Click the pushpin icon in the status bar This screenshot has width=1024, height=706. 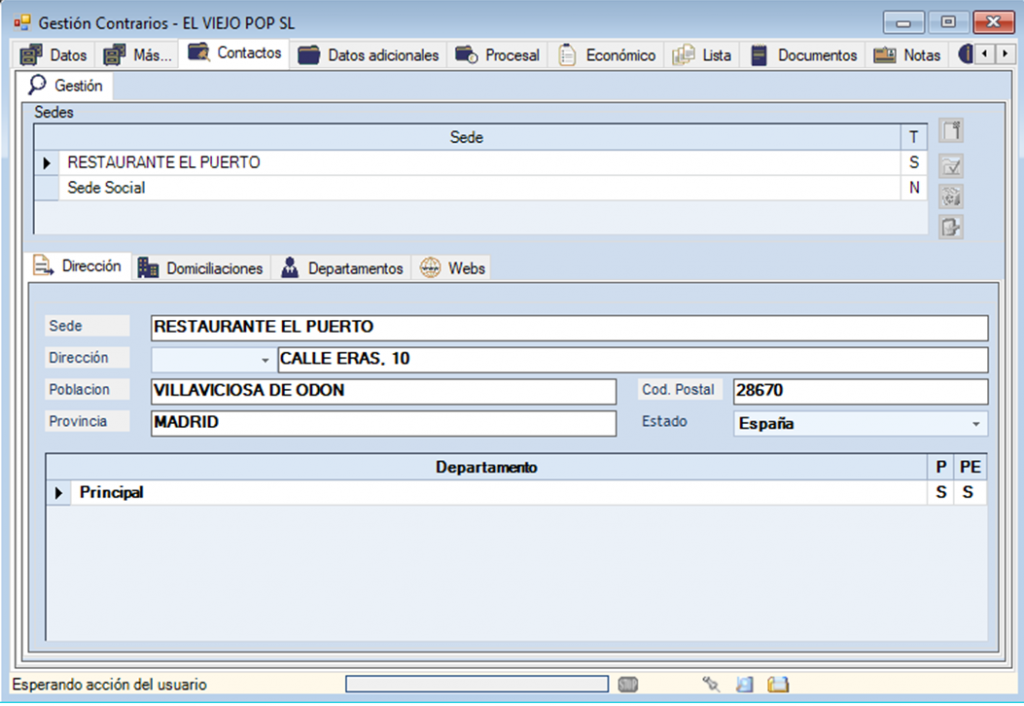712,685
